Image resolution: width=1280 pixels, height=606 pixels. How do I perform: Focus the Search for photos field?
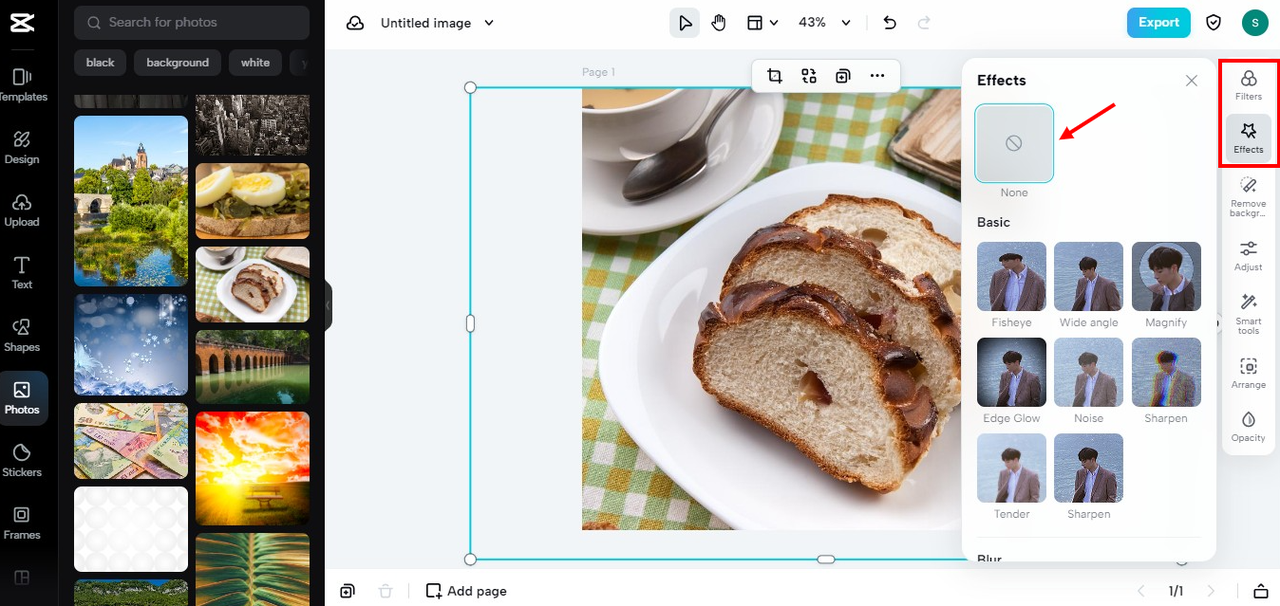pos(192,22)
